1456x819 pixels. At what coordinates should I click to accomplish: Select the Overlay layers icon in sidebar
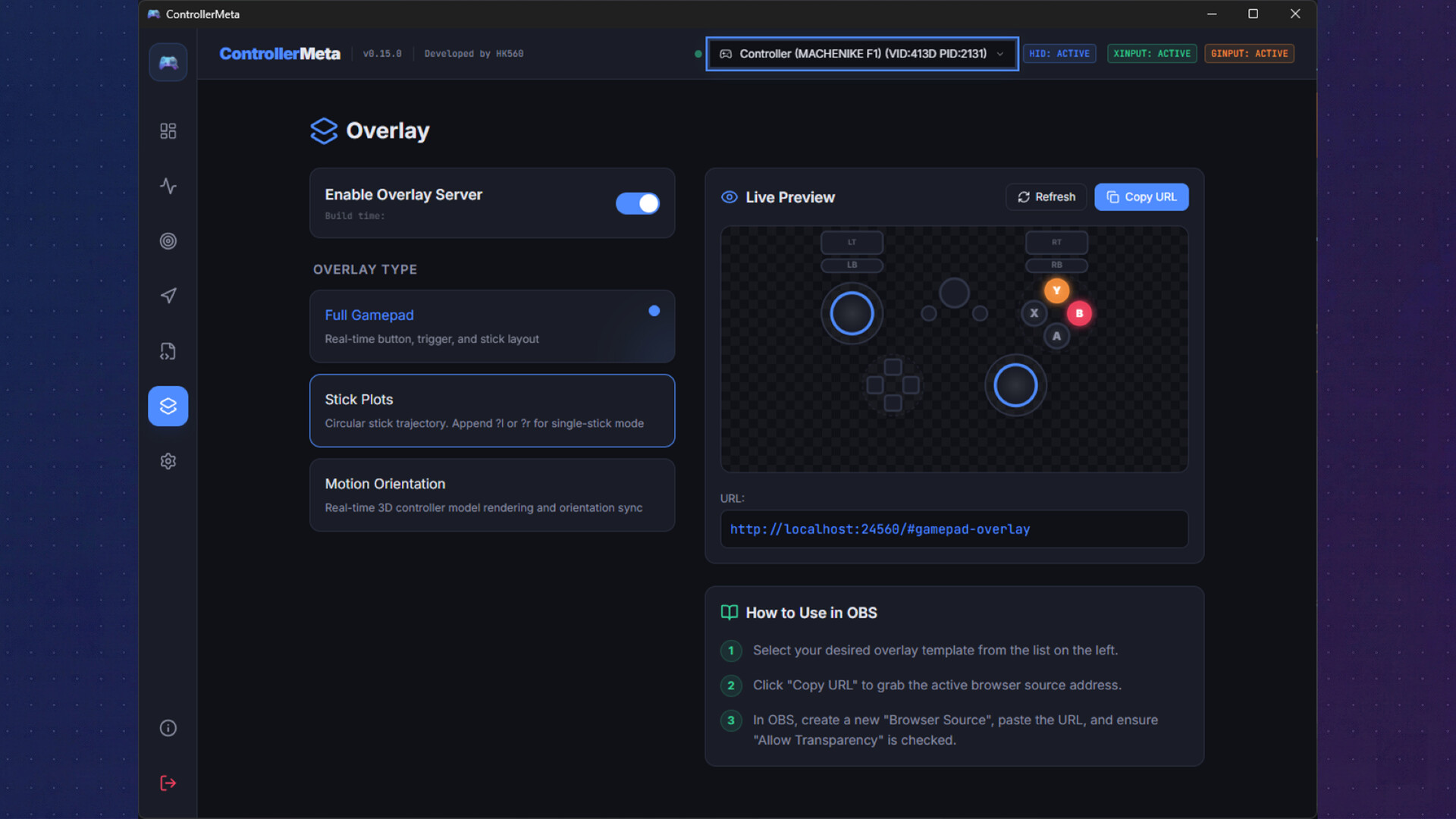[168, 406]
